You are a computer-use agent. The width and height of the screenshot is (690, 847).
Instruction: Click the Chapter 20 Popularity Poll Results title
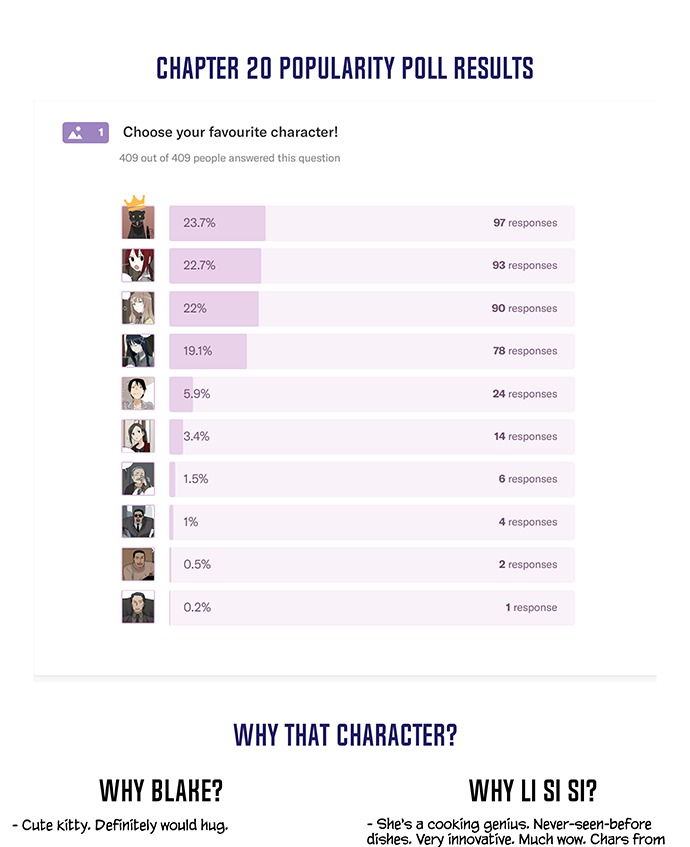tap(345, 68)
